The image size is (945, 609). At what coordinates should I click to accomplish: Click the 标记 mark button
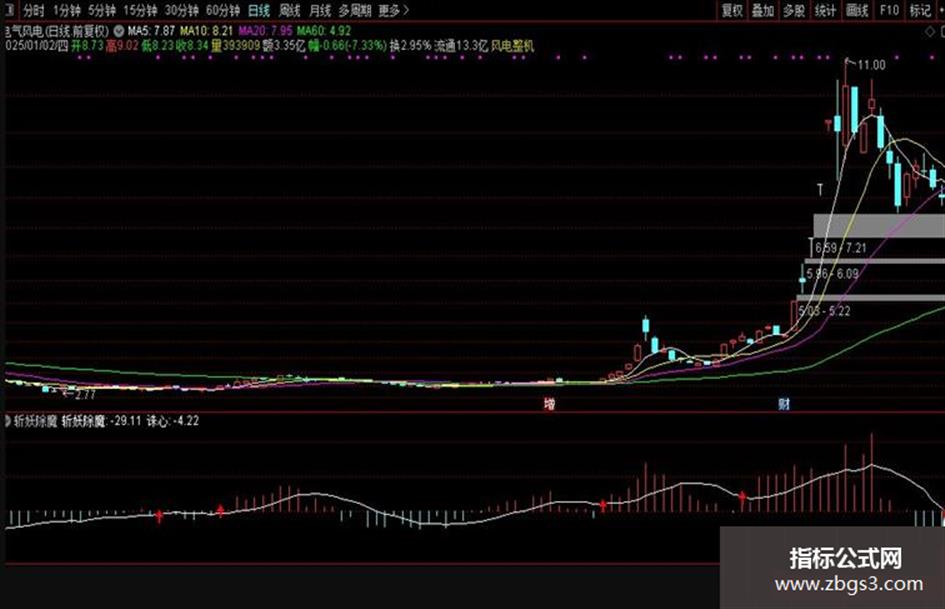click(920, 10)
